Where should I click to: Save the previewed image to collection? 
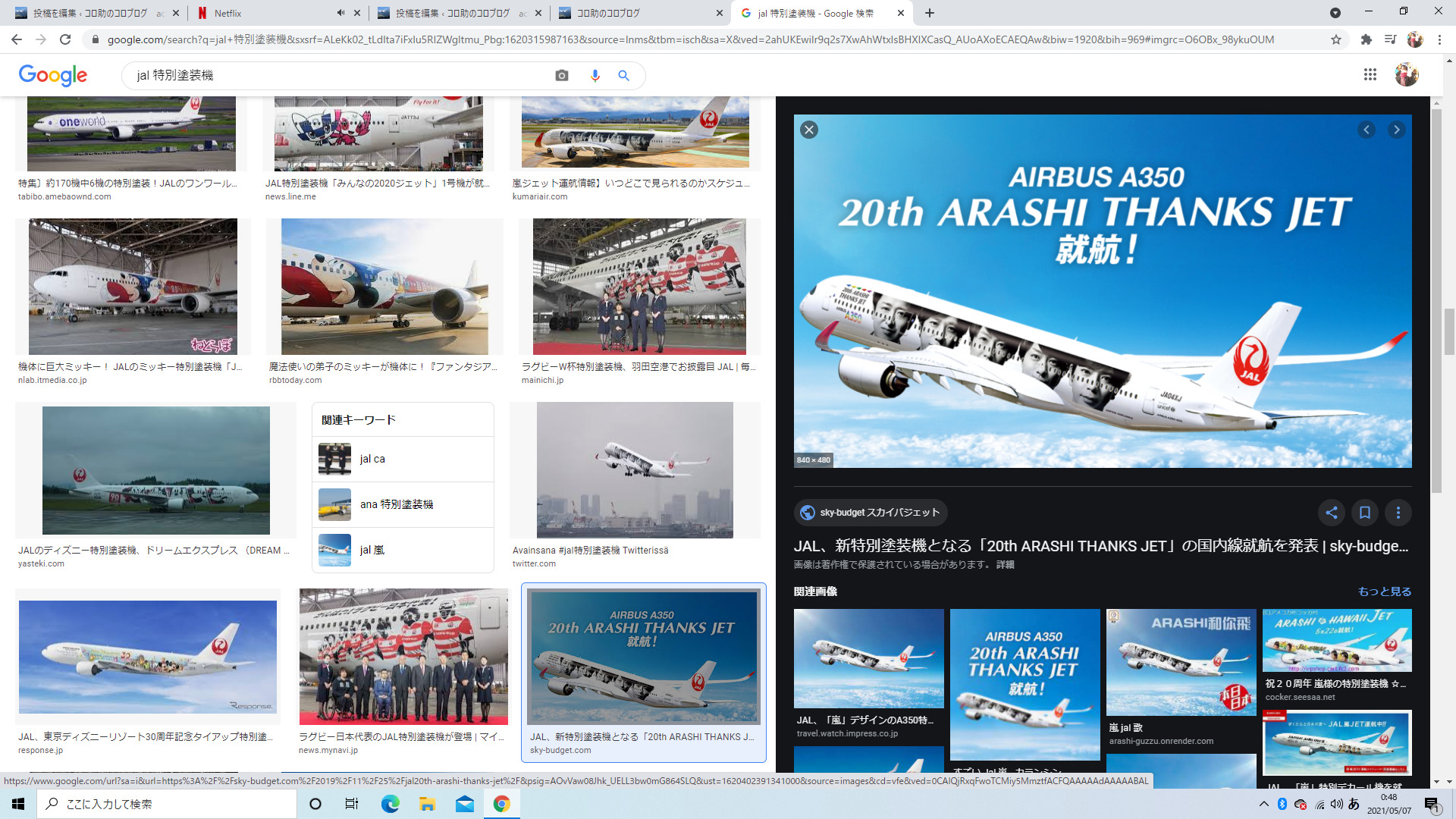pyautogui.click(x=1365, y=513)
